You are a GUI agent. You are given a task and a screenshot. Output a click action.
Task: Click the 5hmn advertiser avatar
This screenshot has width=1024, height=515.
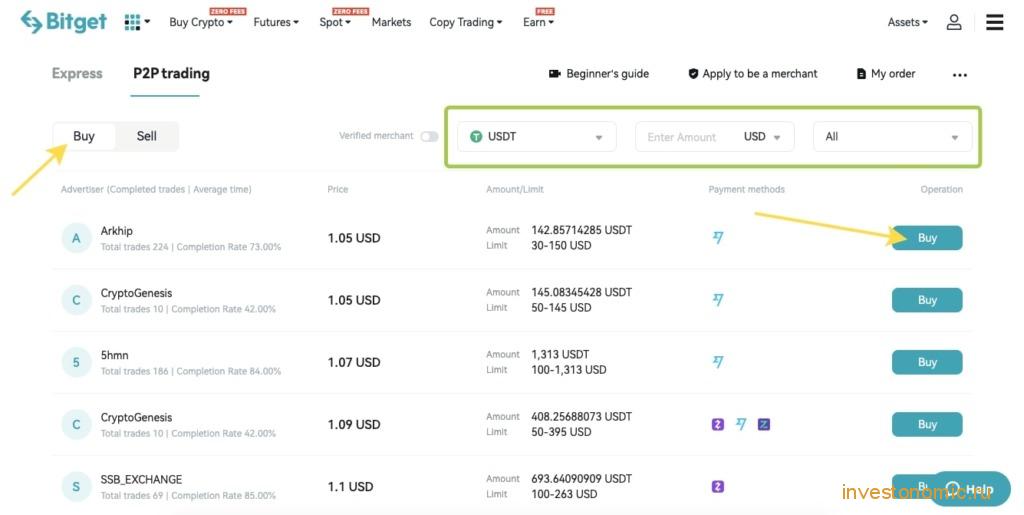tap(76, 362)
